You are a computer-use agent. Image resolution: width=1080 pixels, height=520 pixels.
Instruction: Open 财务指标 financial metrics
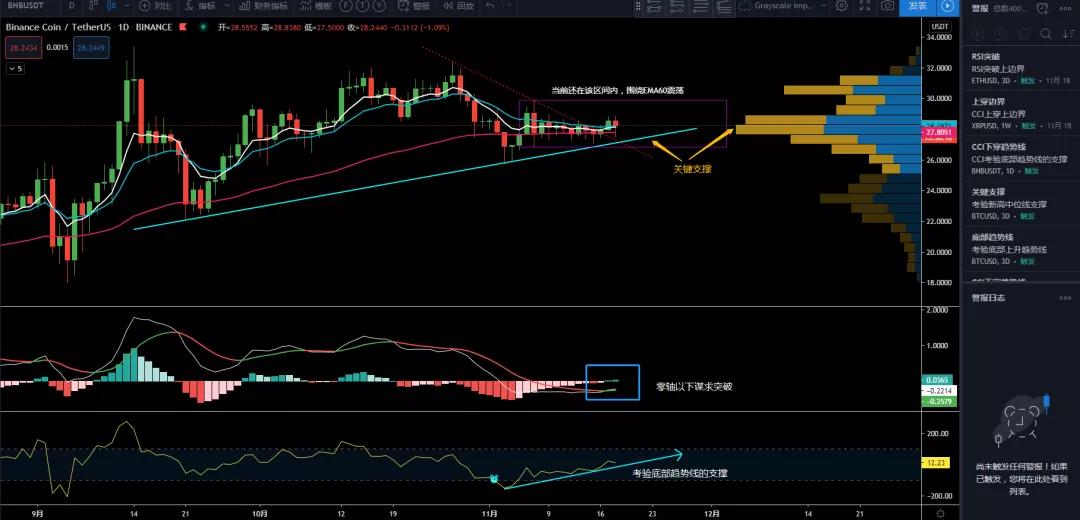click(x=263, y=6)
